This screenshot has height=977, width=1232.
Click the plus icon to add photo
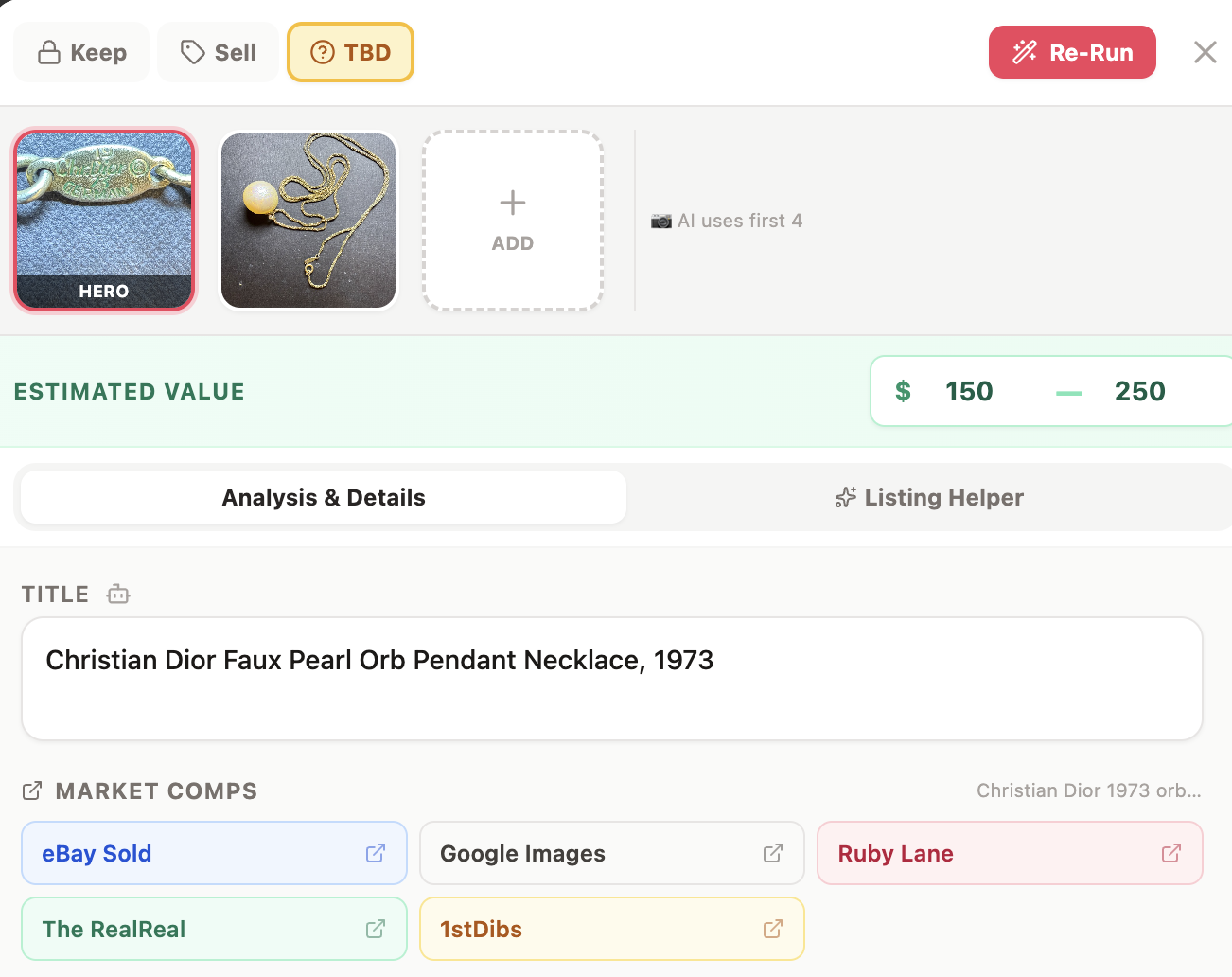click(513, 204)
